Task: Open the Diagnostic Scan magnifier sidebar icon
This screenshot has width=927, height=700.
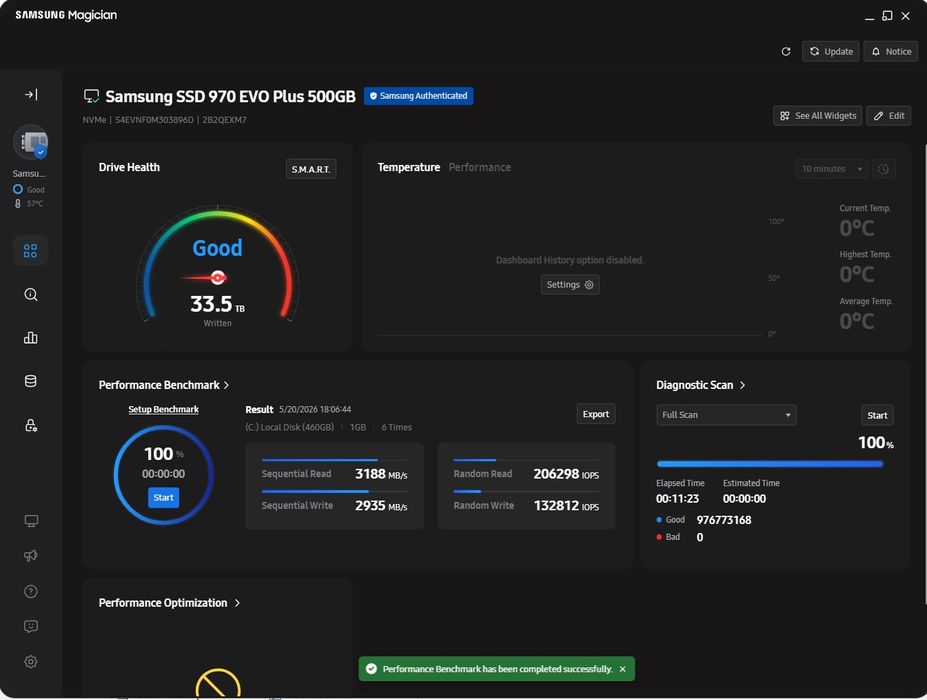Action: point(31,294)
